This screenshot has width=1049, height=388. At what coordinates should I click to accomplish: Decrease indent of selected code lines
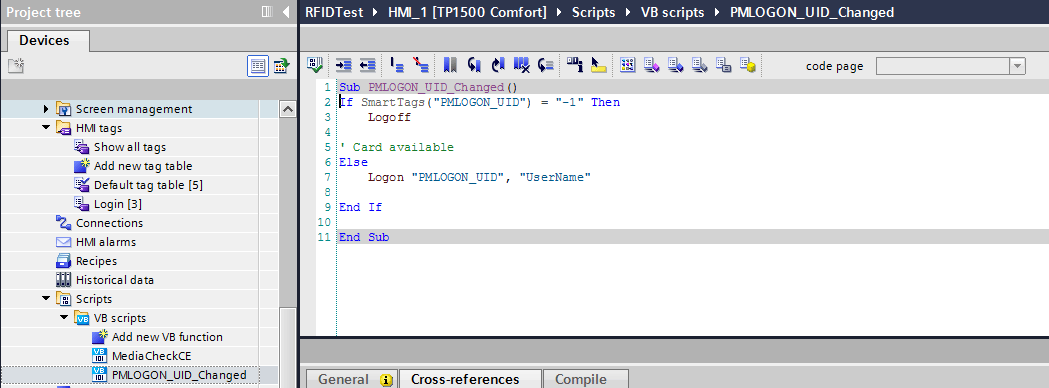click(367, 65)
